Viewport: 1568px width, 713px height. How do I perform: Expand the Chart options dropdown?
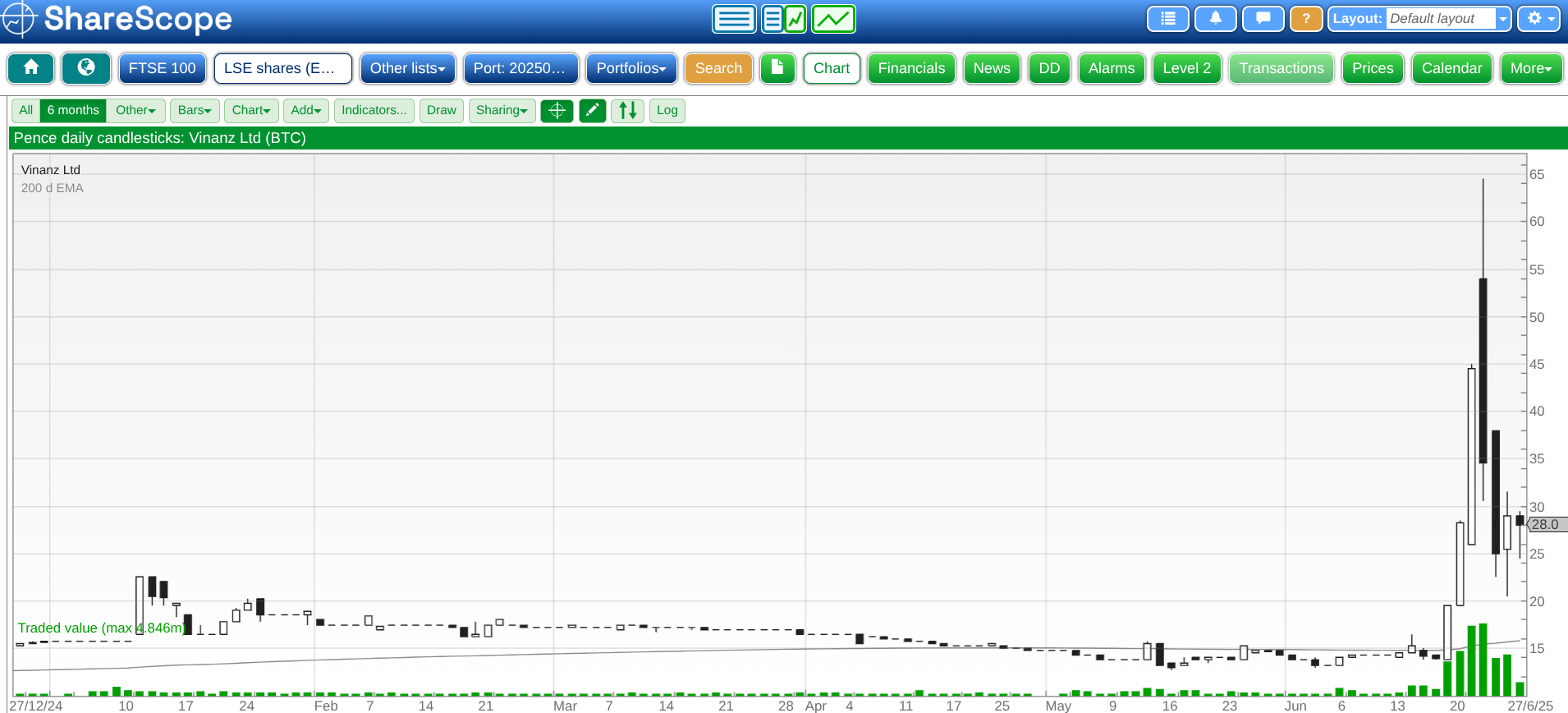[x=251, y=110]
